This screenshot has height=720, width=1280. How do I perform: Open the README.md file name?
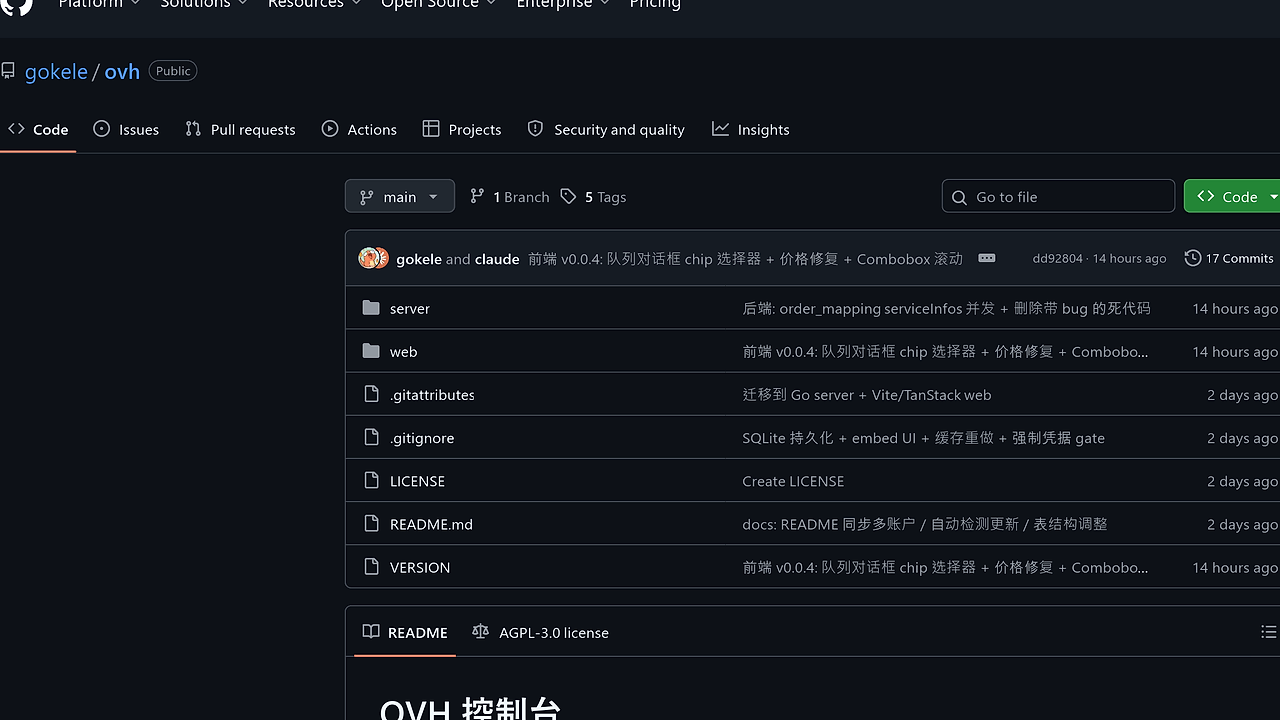(x=431, y=523)
